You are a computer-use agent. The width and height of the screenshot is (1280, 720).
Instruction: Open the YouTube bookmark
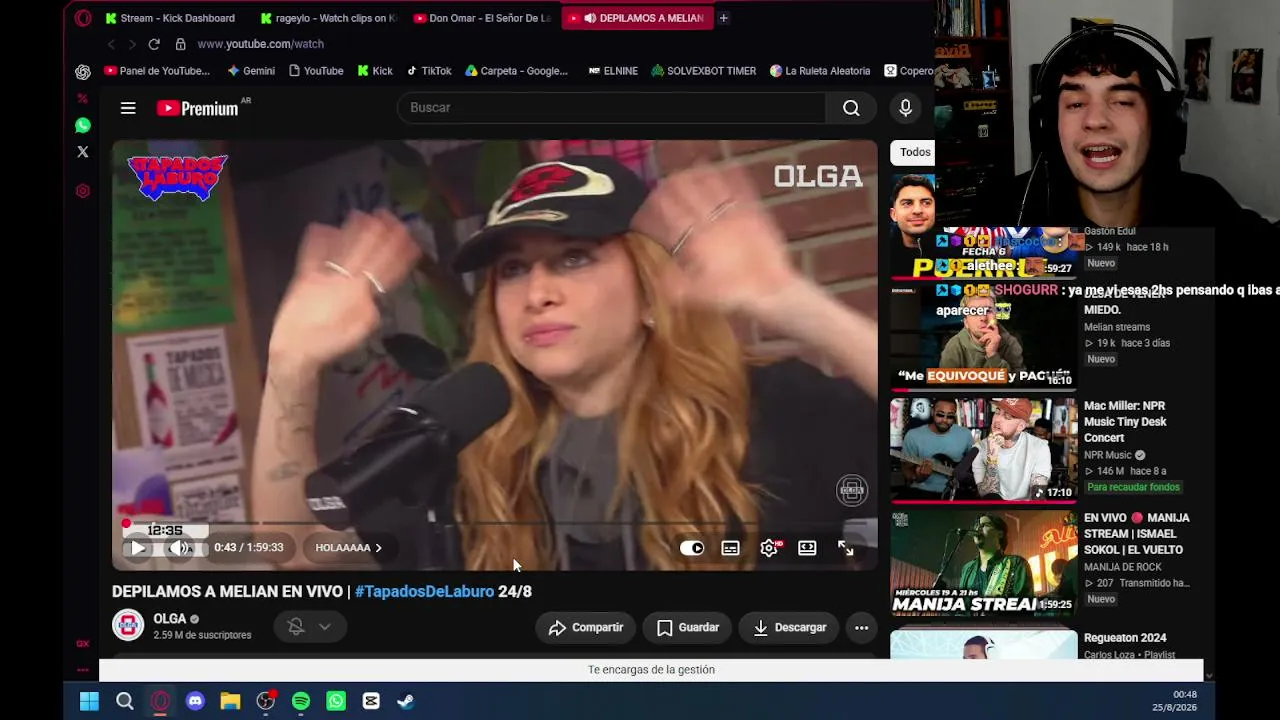316,71
